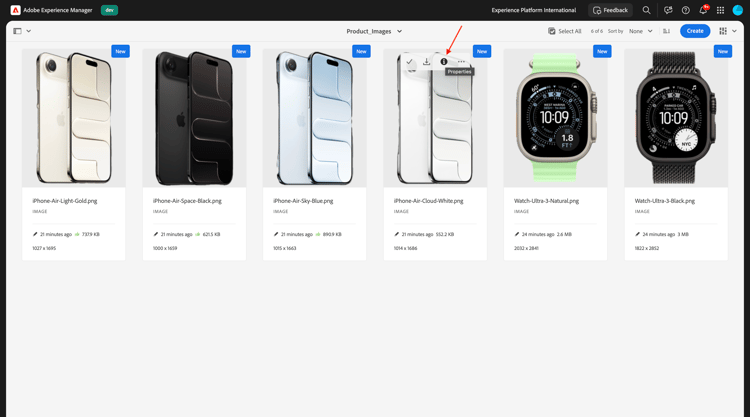Click dimensions 1014 x 1686 text
750x417 pixels.
(406, 248)
